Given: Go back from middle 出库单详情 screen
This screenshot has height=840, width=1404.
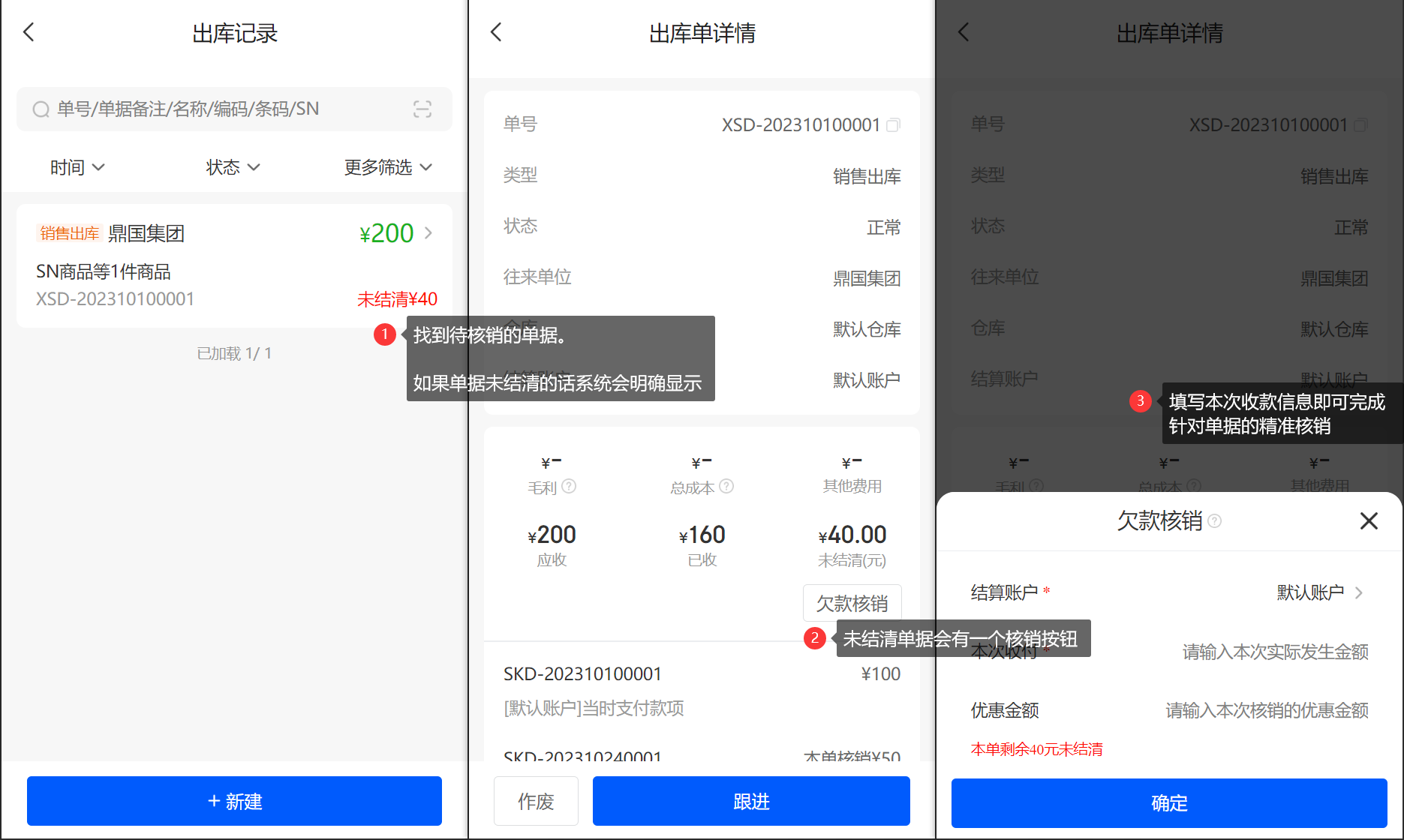Looking at the screenshot, I should [496, 32].
